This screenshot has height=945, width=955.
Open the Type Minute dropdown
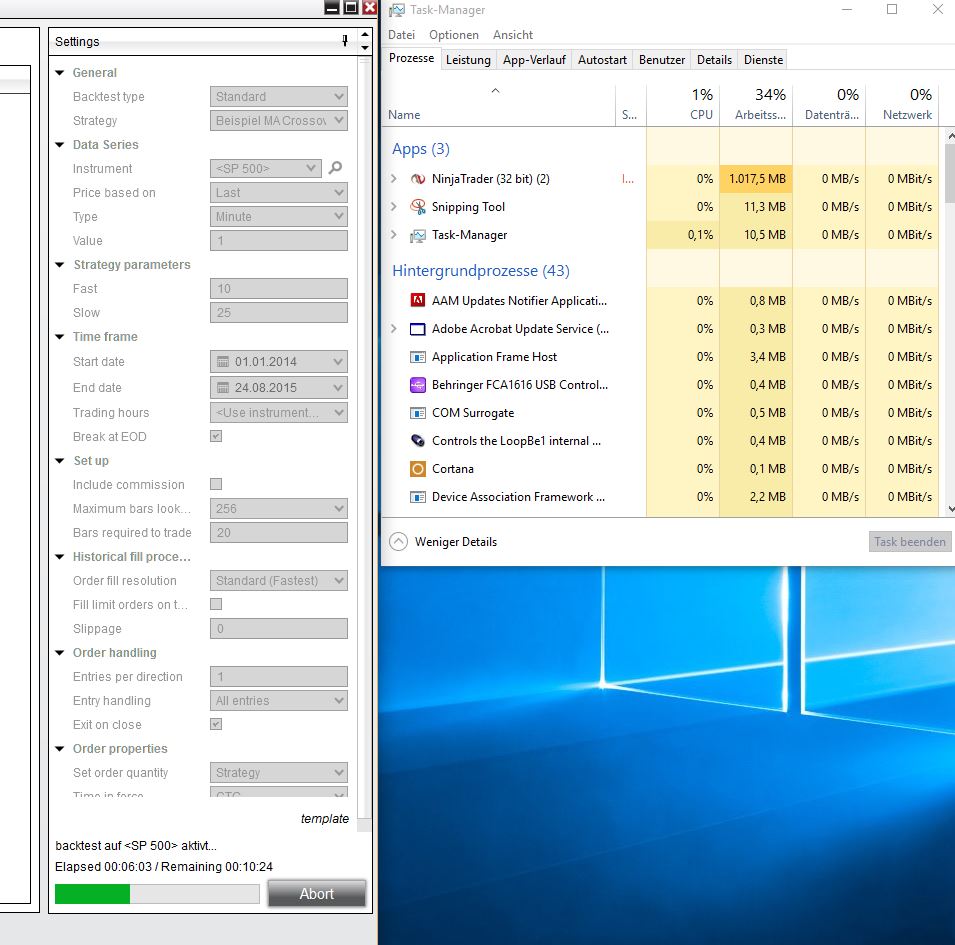click(279, 216)
